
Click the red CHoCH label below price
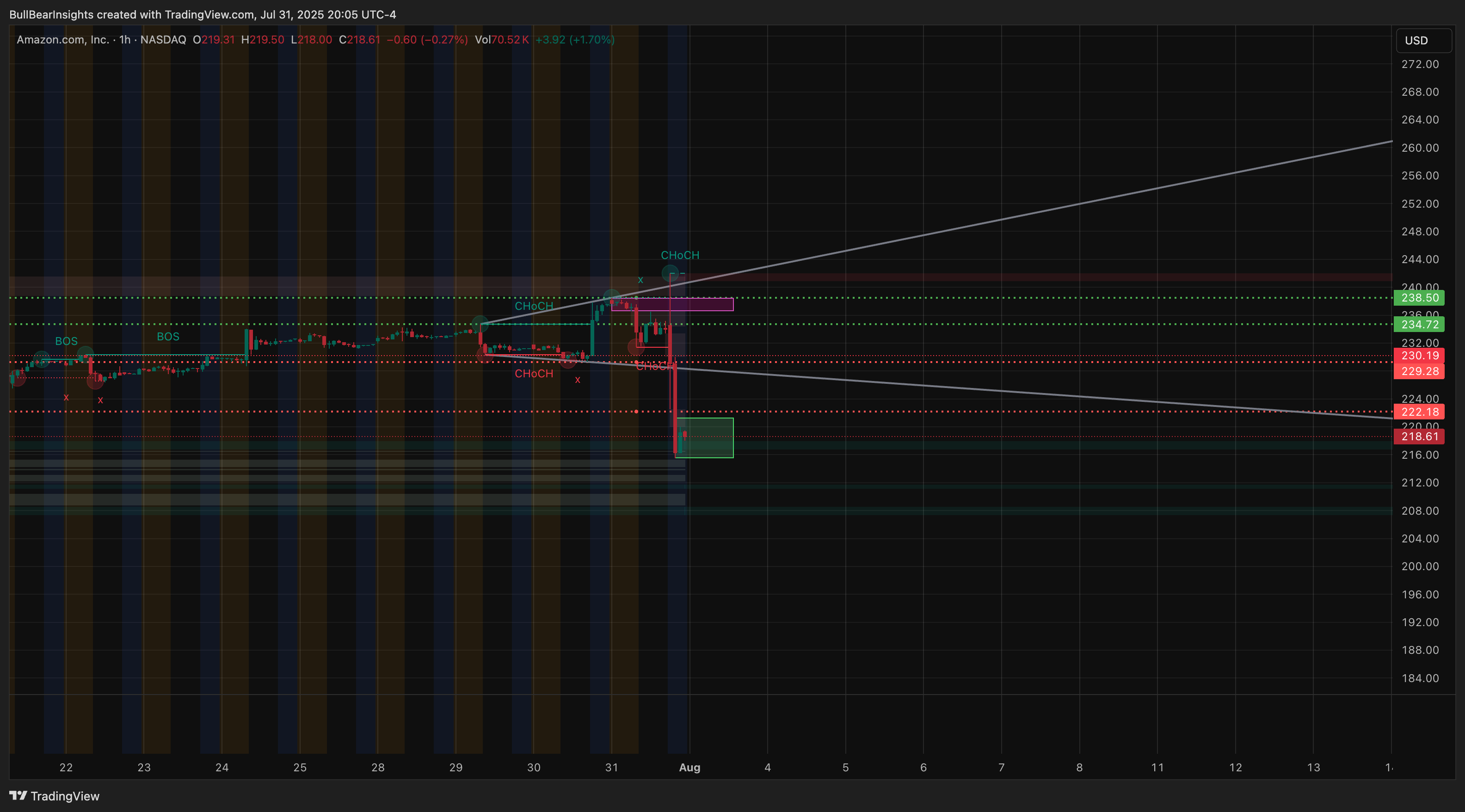(534, 374)
